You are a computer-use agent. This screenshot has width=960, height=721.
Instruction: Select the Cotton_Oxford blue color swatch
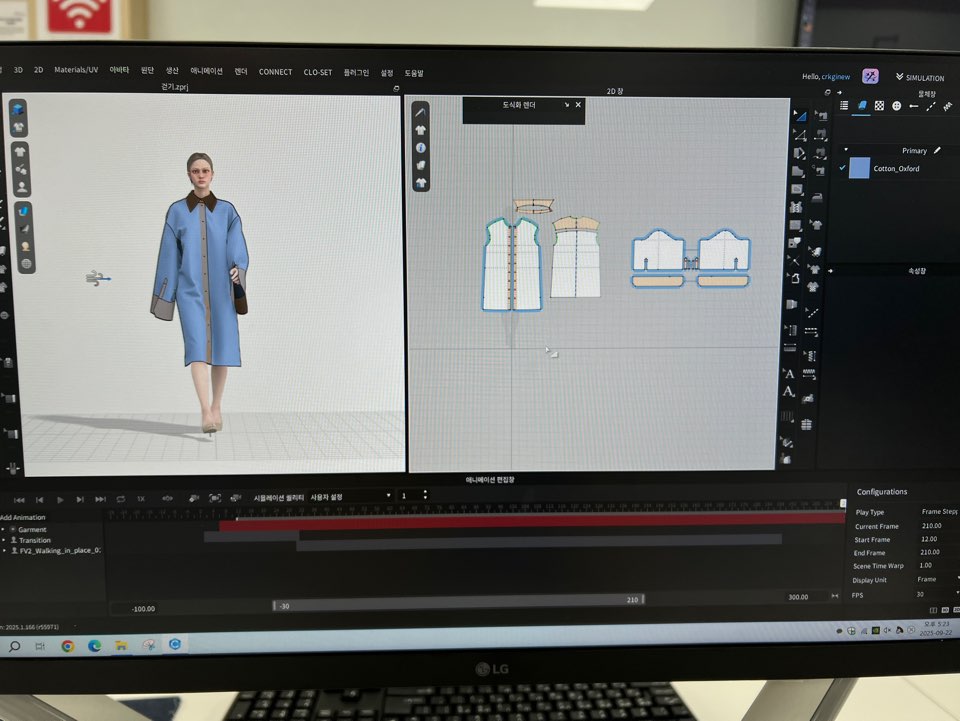tap(859, 168)
